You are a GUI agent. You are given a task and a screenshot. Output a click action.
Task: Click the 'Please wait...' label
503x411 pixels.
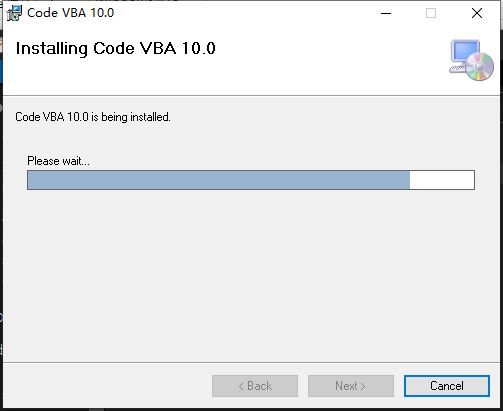click(58, 161)
